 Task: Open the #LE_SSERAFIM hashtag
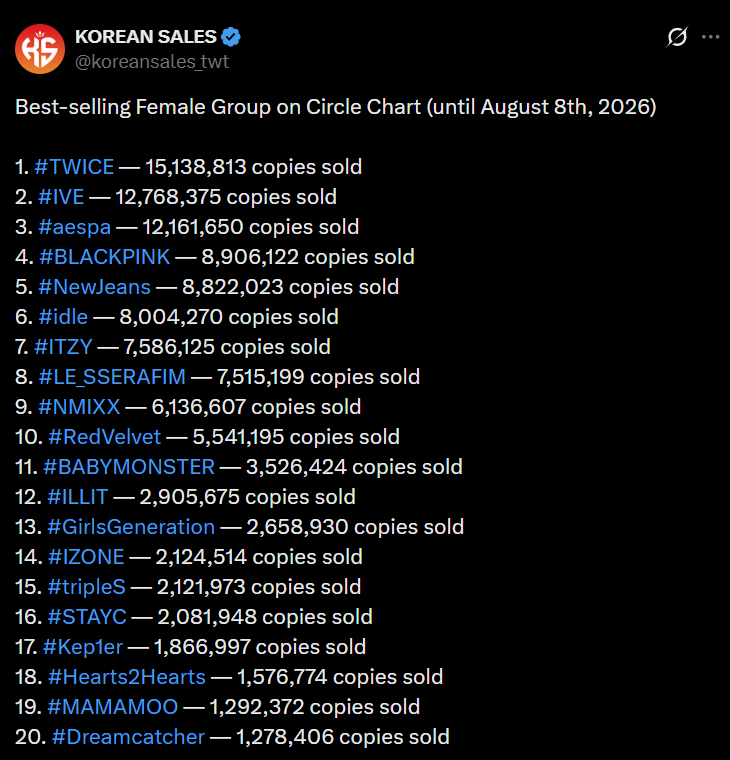pyautogui.click(x=112, y=377)
